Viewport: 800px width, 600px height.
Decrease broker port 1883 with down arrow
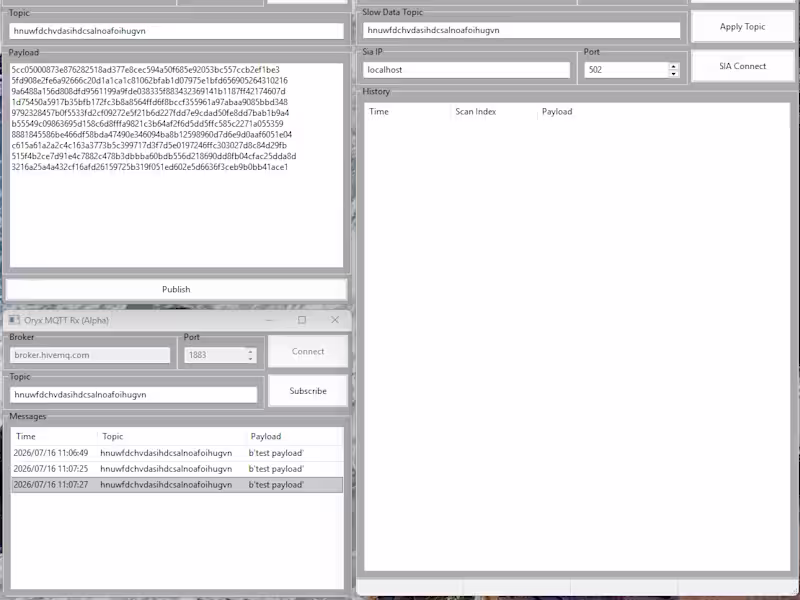[x=250, y=359]
